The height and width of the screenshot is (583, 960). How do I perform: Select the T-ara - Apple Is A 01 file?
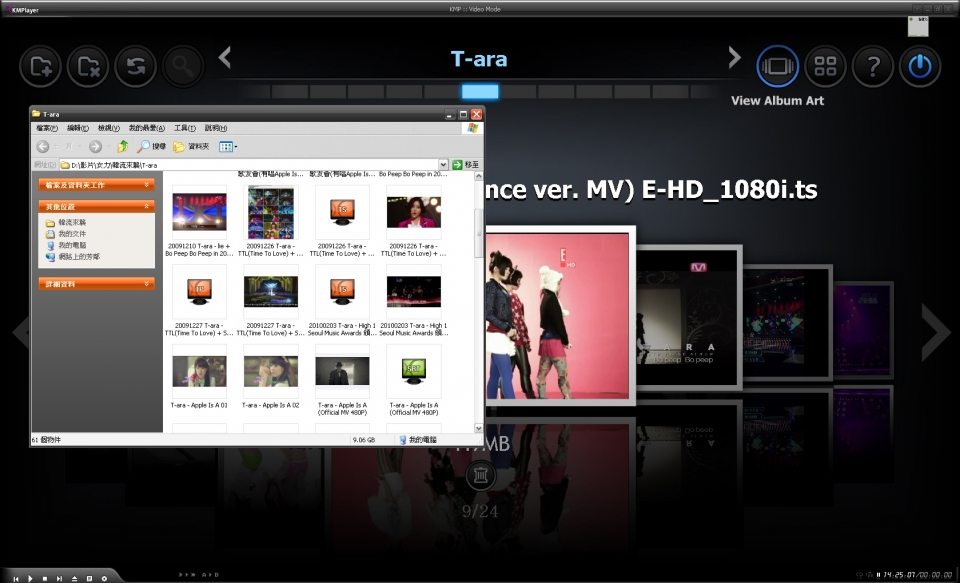199,371
